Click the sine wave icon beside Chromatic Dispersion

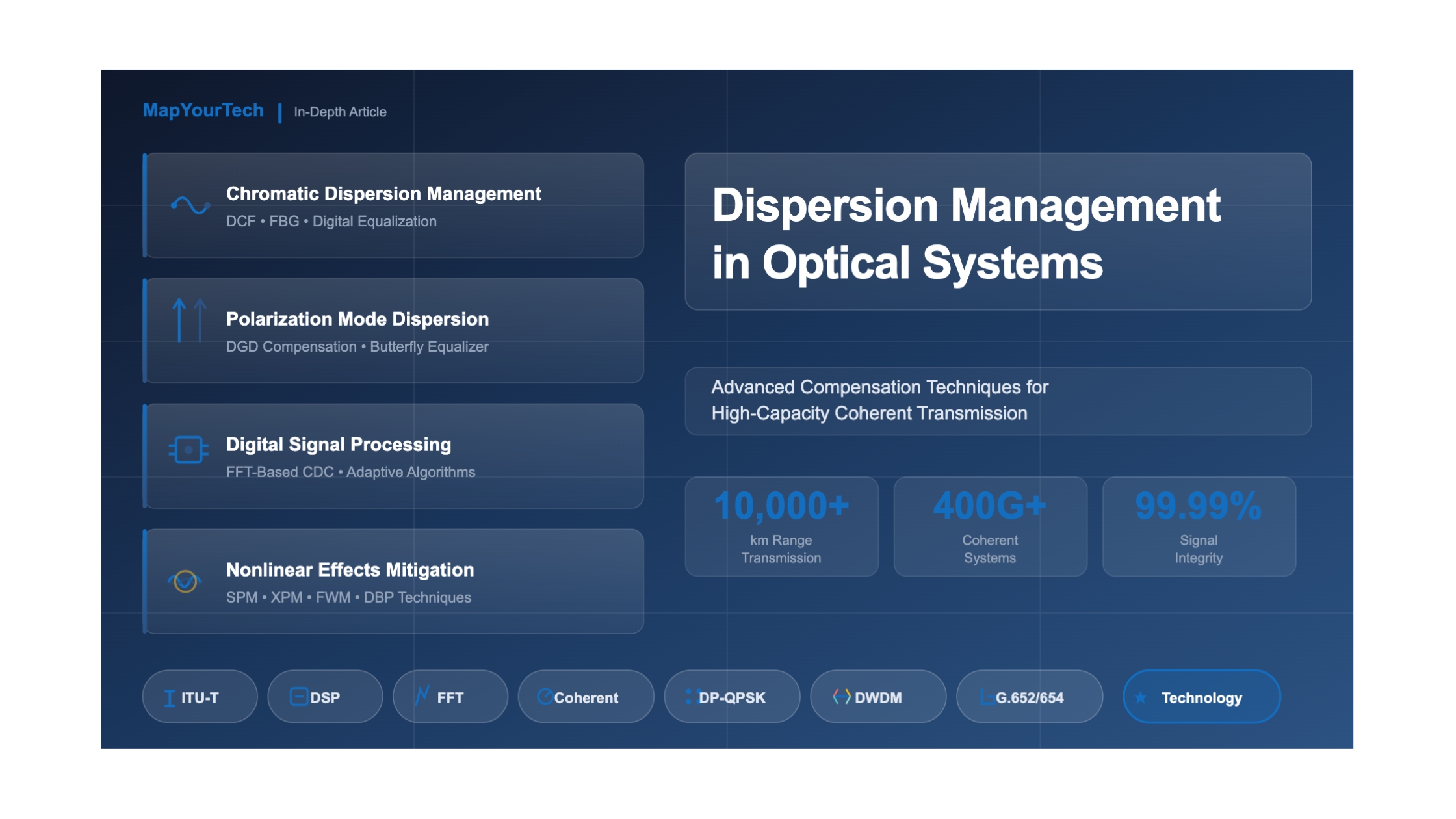click(x=190, y=205)
